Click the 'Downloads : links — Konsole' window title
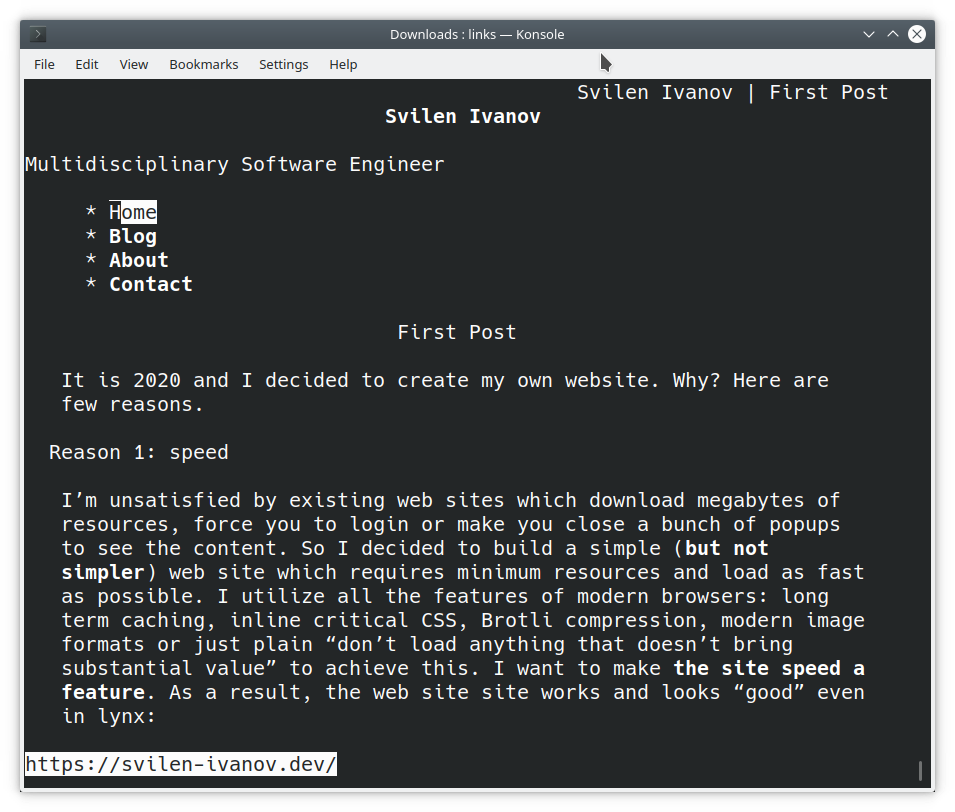The width and height of the screenshot is (955, 812). [x=477, y=34]
